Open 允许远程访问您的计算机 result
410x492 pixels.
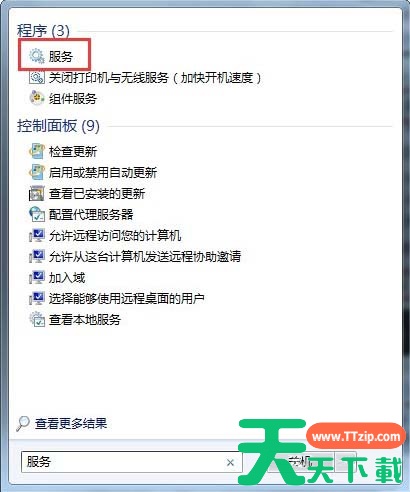[x=115, y=236]
